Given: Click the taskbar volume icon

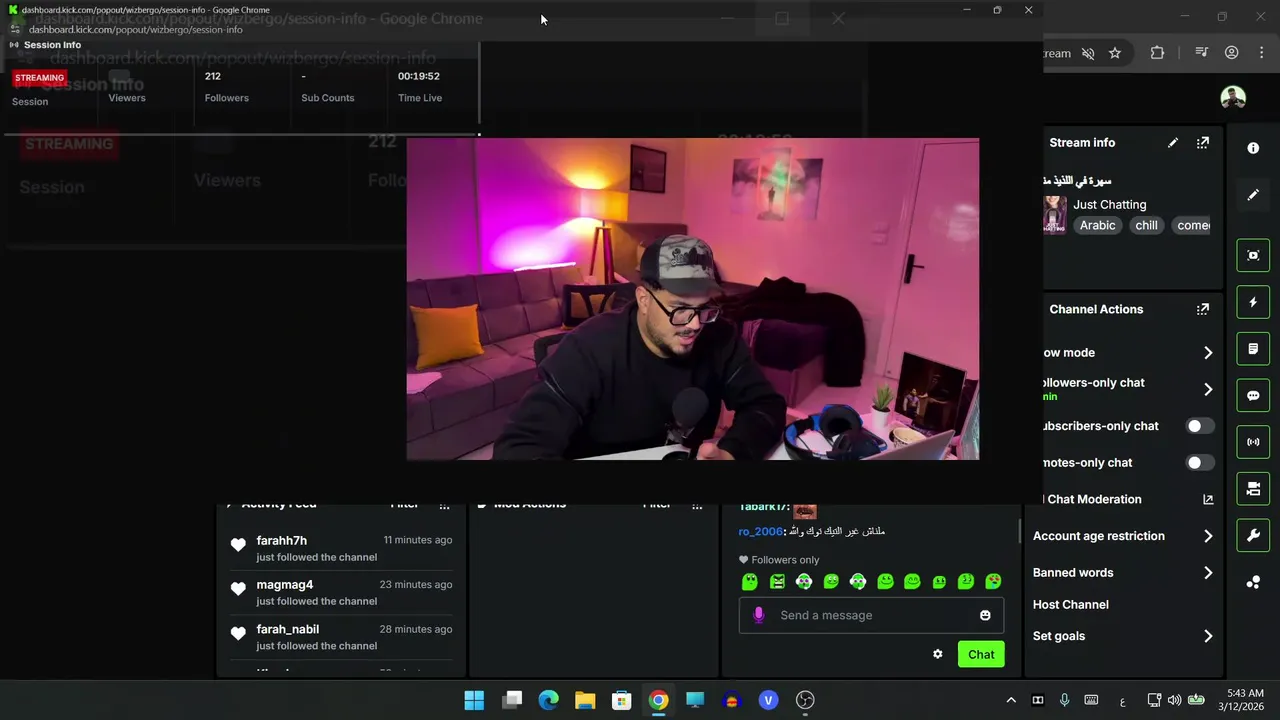Looking at the screenshot, I should coord(1175,700).
